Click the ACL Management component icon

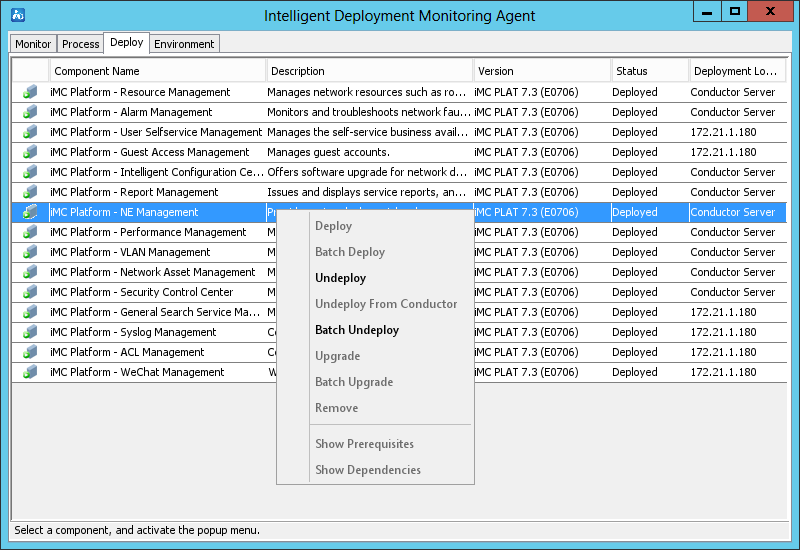[x=30, y=352]
